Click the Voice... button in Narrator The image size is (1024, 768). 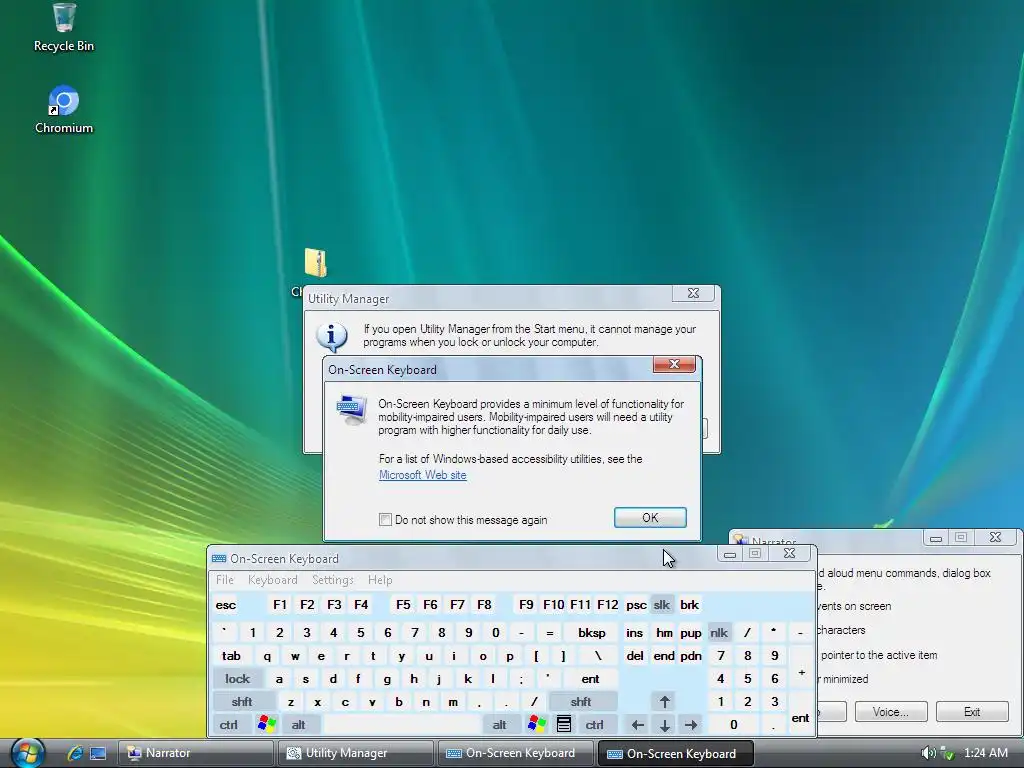click(x=891, y=711)
